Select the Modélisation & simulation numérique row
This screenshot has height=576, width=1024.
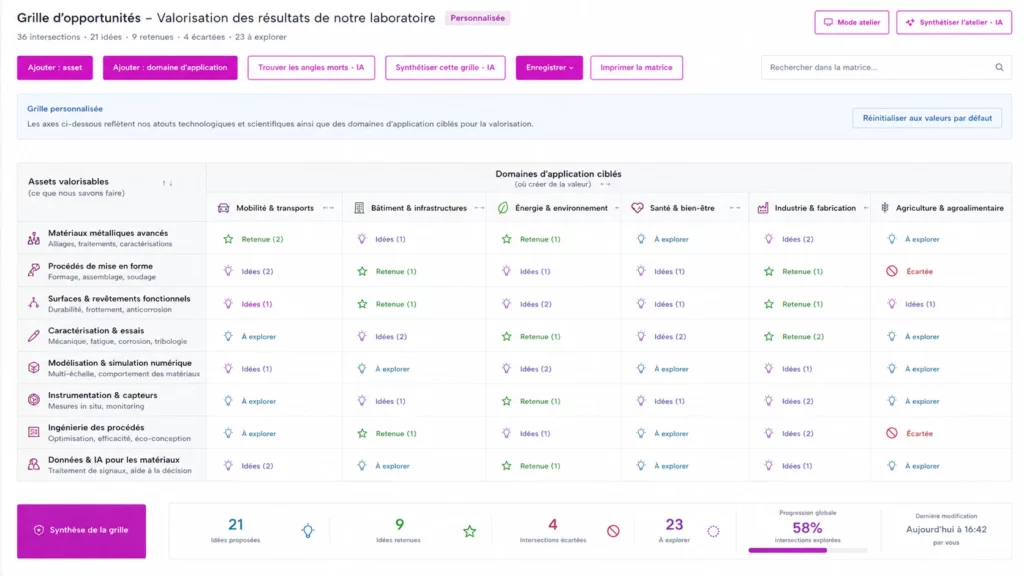112,368
